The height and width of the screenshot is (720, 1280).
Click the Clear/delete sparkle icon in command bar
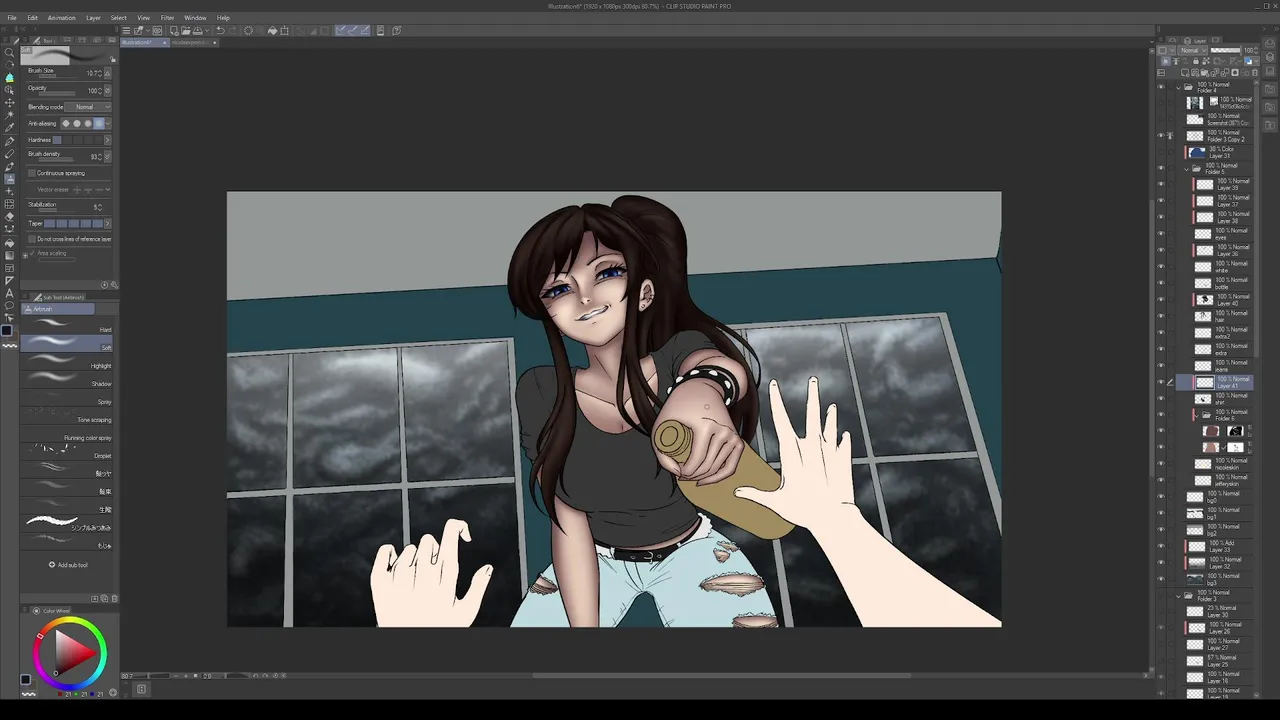[x=248, y=30]
